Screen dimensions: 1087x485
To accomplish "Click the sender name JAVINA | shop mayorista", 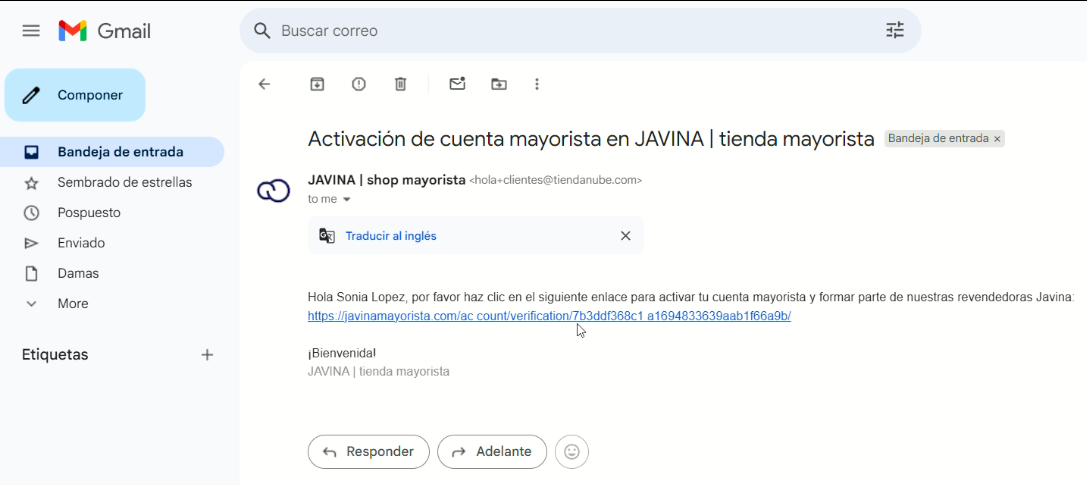I will [x=386, y=180].
